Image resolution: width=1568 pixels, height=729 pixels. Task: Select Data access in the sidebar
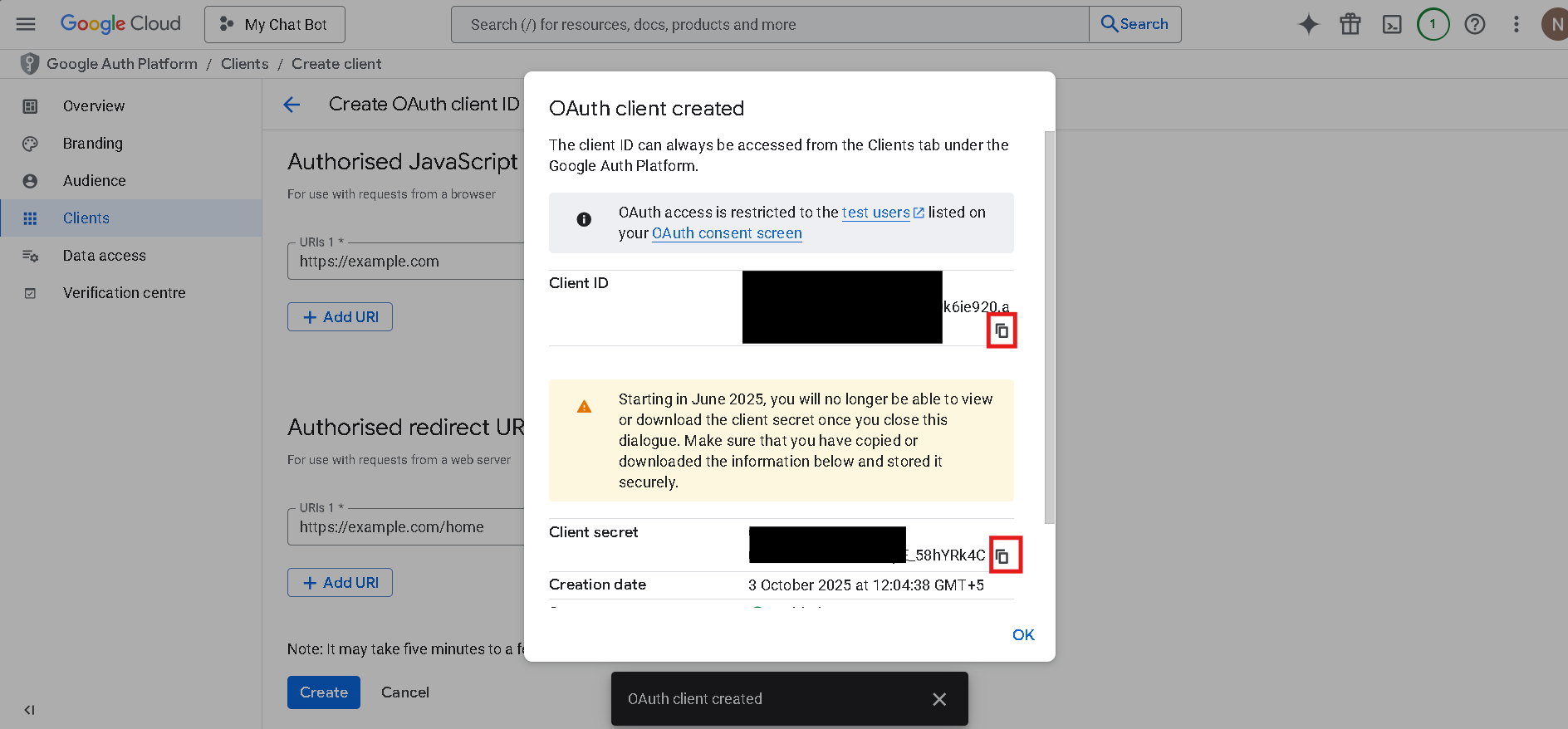(104, 256)
